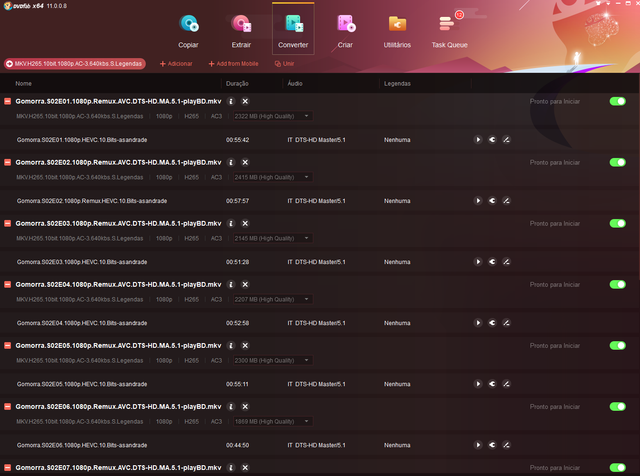Toggle the Gomorra.S02E04 enable switch
The width and height of the screenshot is (640, 476).
(x=618, y=285)
